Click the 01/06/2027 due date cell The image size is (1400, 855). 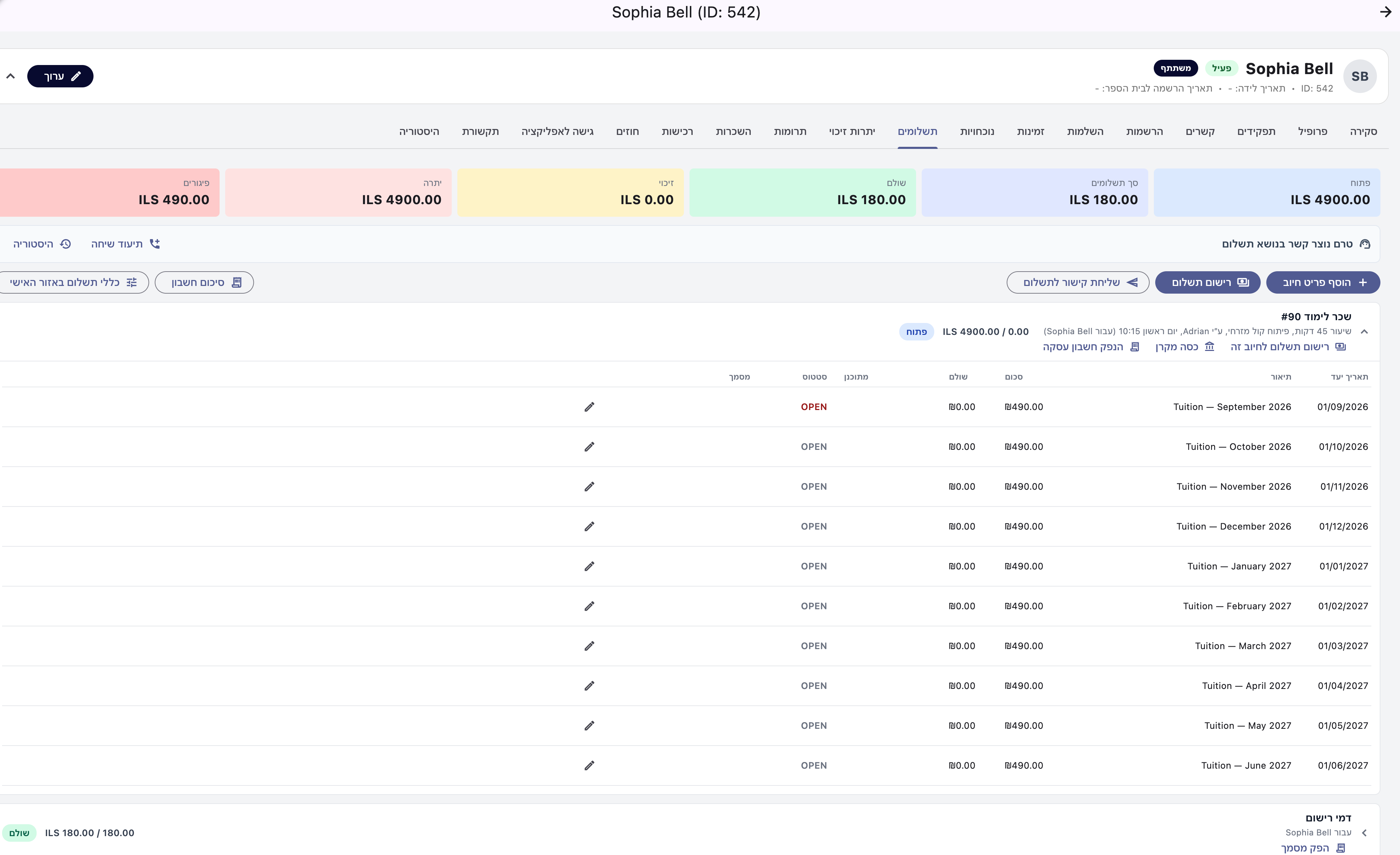click(1343, 765)
